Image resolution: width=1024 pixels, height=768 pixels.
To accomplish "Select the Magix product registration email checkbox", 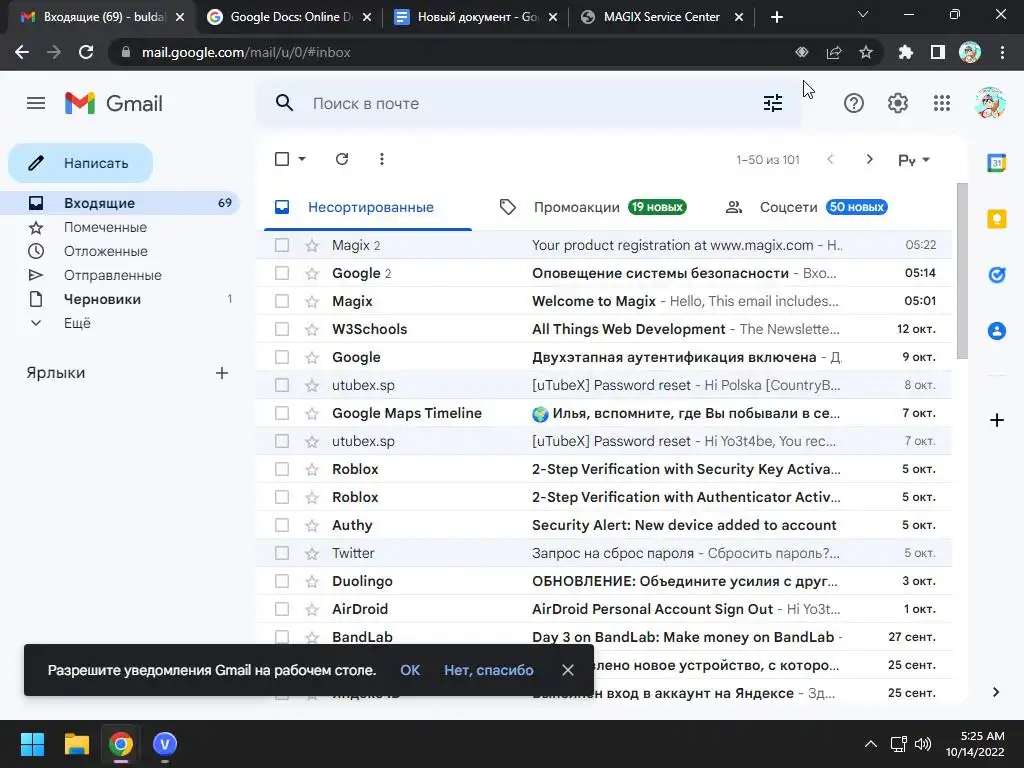I will coord(282,245).
